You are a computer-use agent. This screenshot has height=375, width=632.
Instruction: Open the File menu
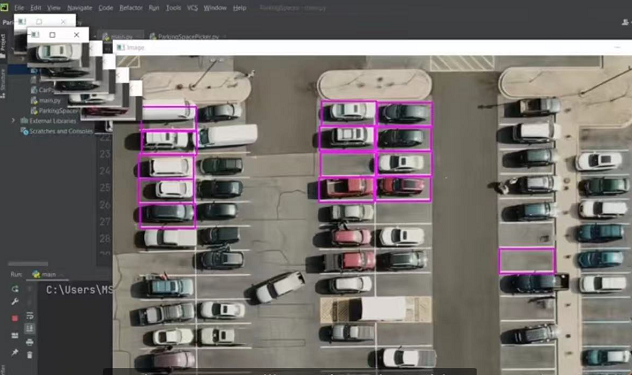(x=19, y=8)
